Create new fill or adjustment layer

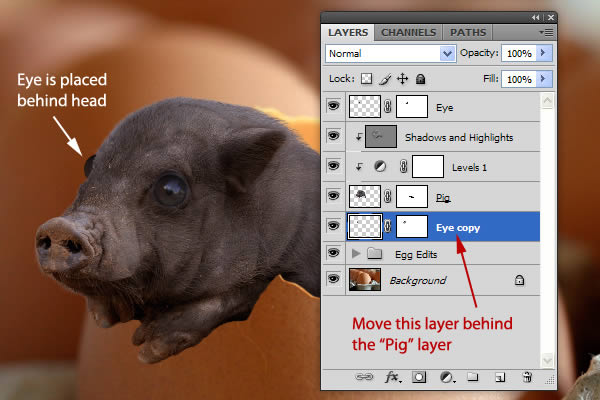pos(447,377)
